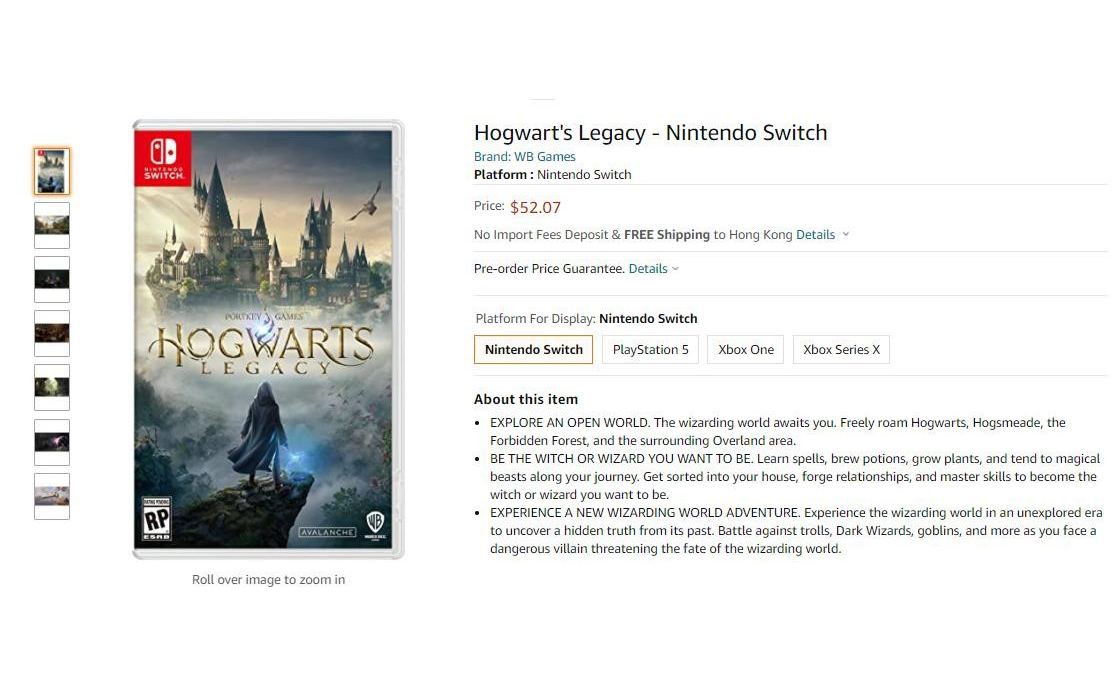Choose the PlayStation 5 platform option
1116x698 pixels.
click(x=651, y=349)
